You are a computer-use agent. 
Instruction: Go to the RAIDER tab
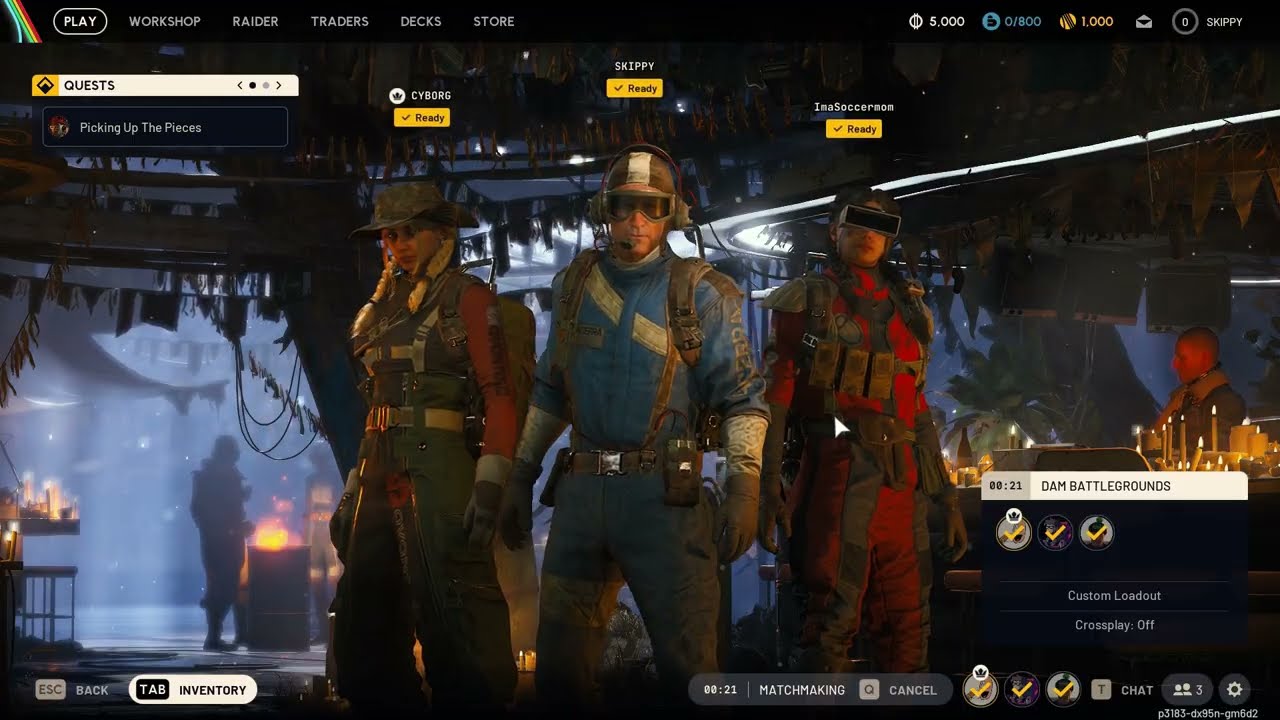pyautogui.click(x=255, y=21)
